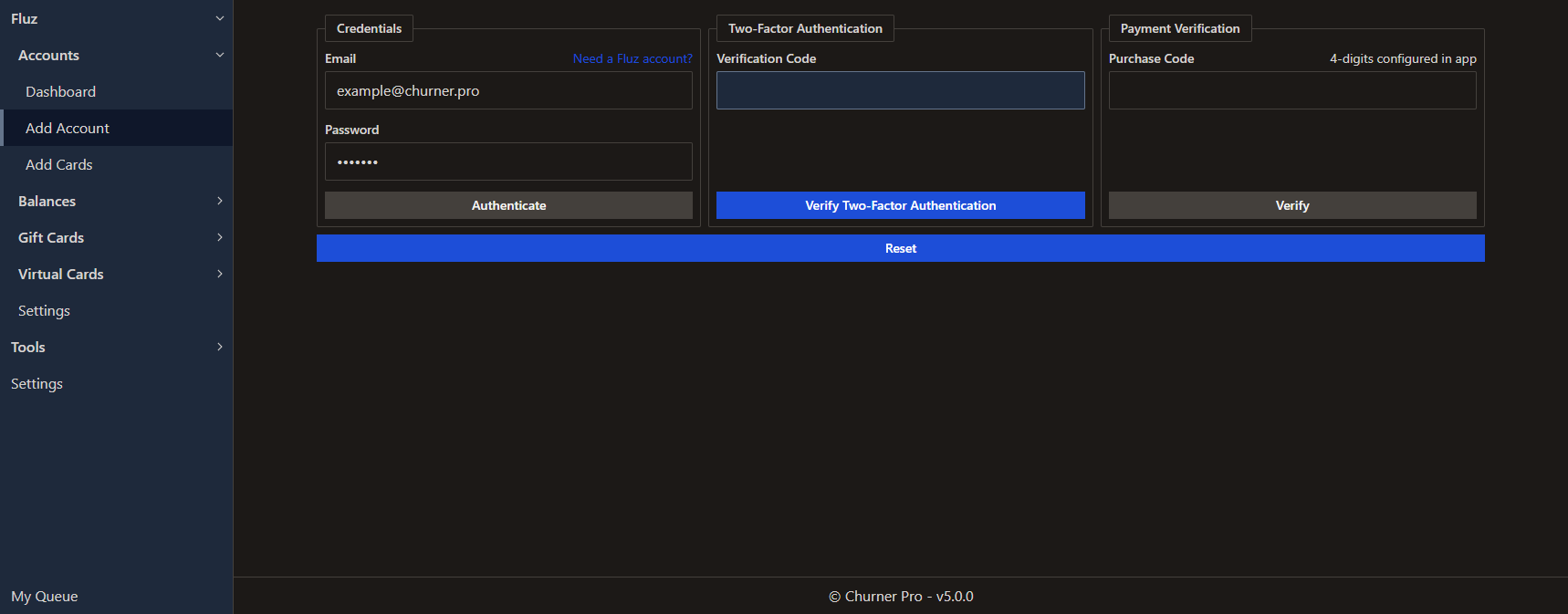Image resolution: width=1568 pixels, height=614 pixels.
Task: Focus the Email input field
Action: pos(508,91)
